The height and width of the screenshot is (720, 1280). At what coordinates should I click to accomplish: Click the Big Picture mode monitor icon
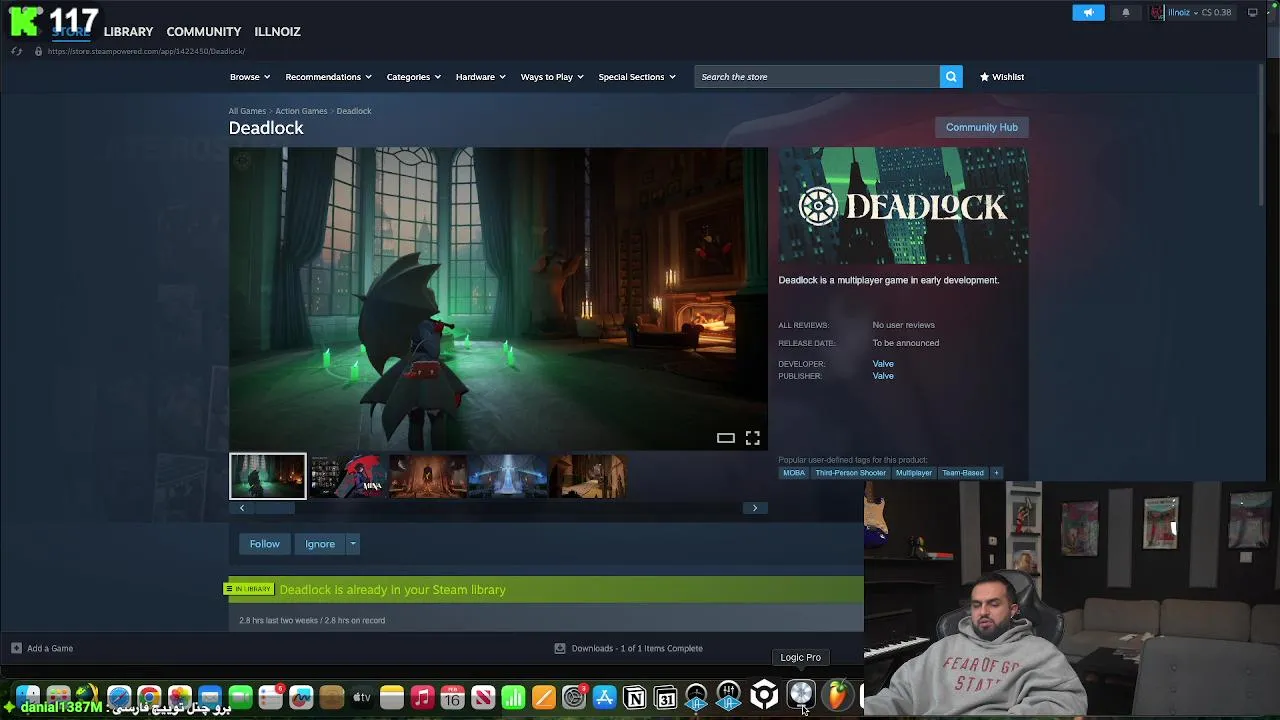(x=1253, y=13)
